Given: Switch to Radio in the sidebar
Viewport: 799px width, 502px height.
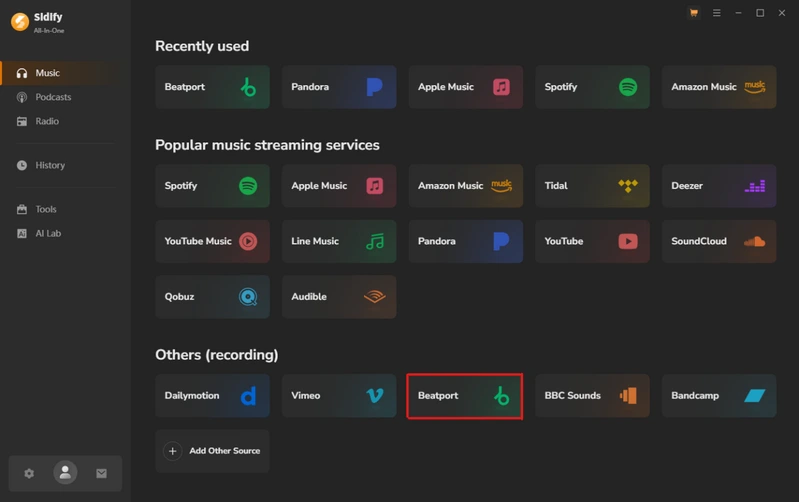Looking at the screenshot, I should point(65,121).
